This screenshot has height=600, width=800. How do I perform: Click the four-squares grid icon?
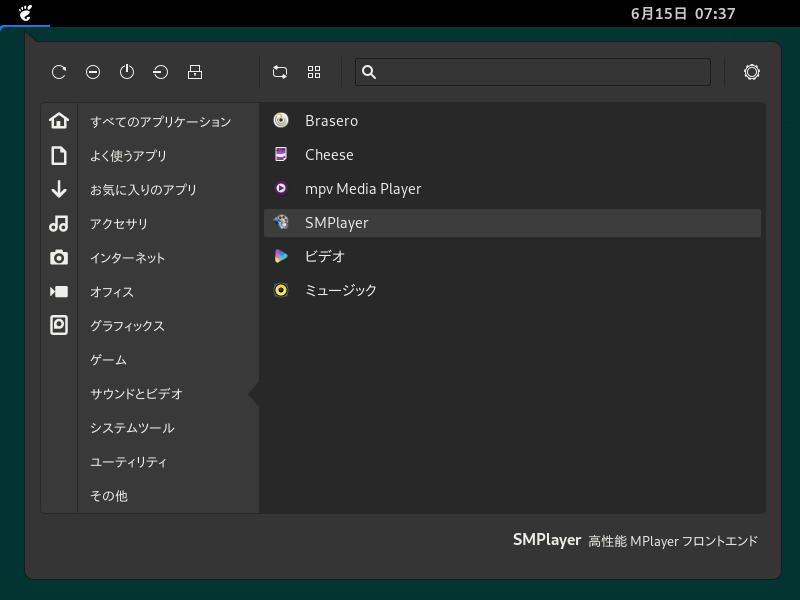[x=314, y=72]
